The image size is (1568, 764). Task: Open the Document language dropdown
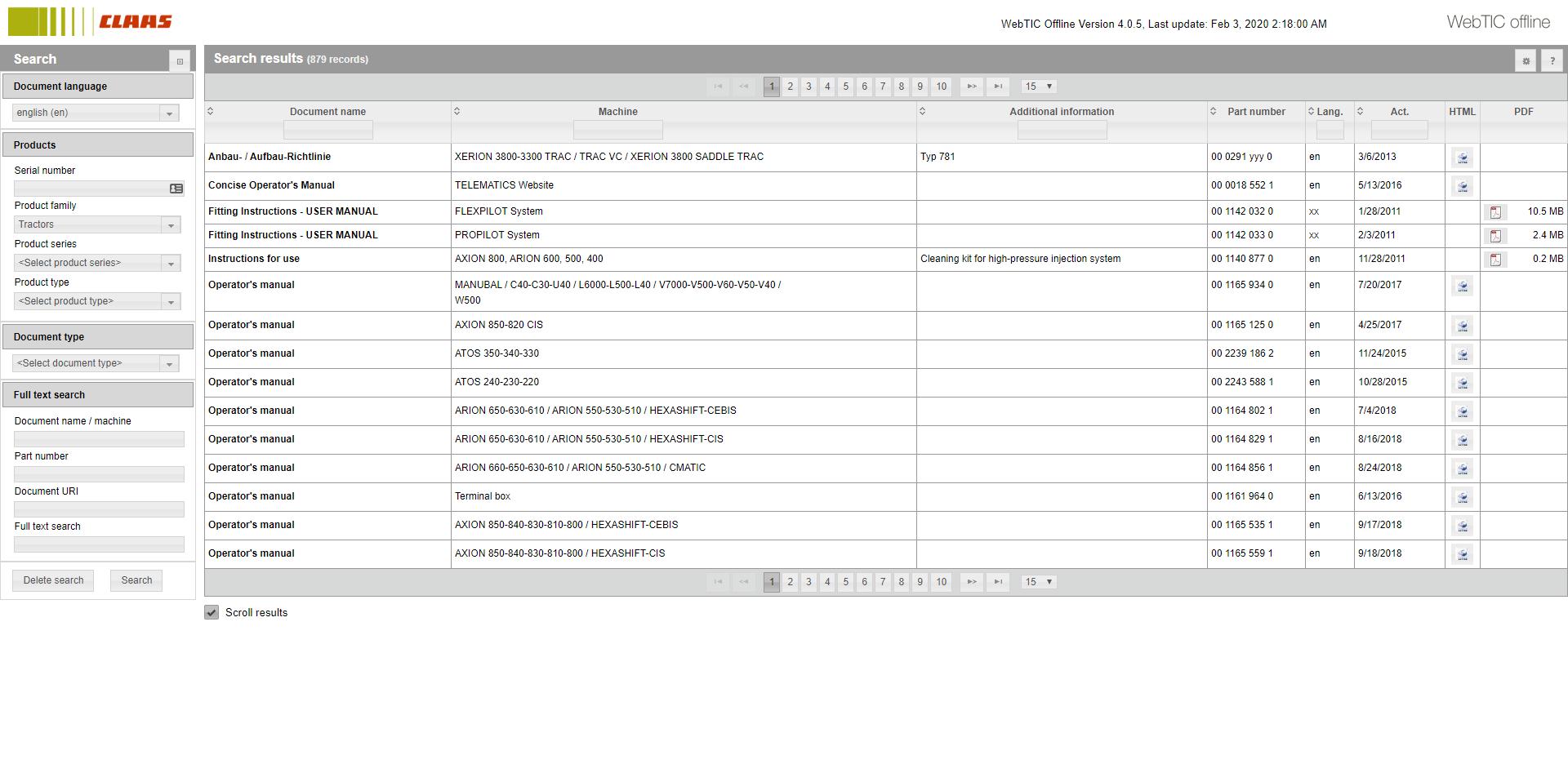[x=170, y=113]
